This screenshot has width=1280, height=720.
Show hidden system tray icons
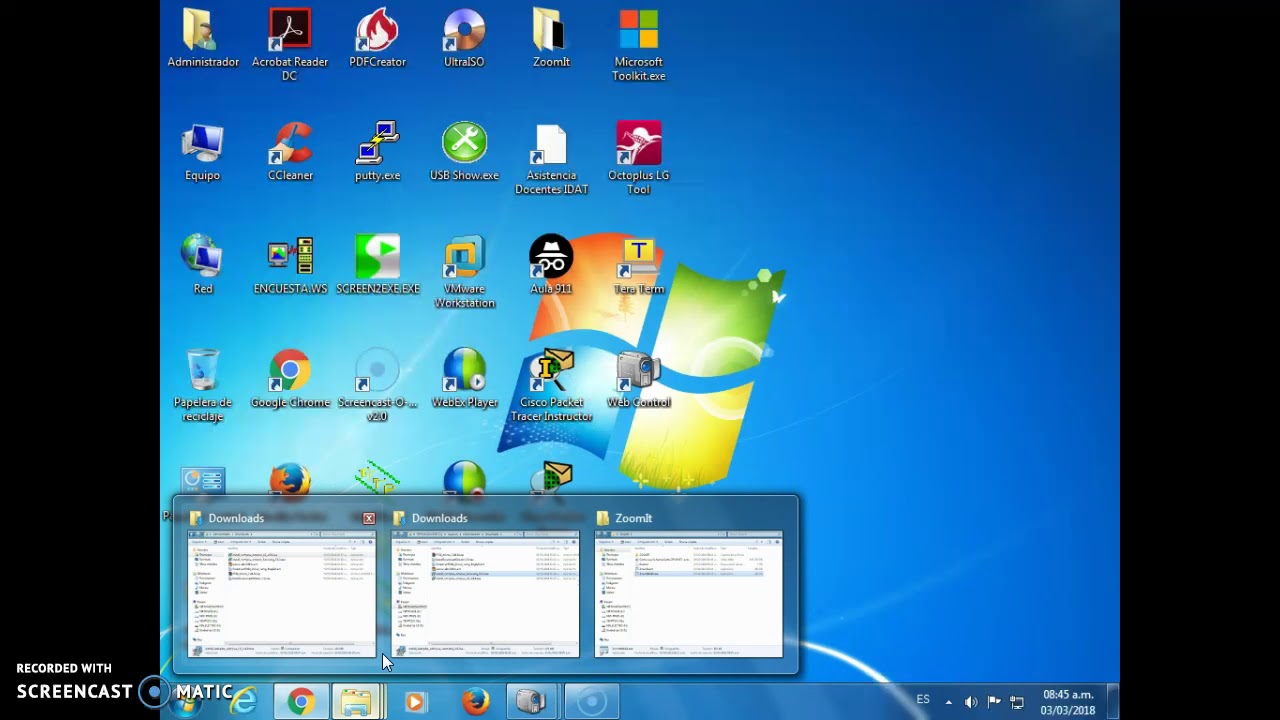point(949,702)
